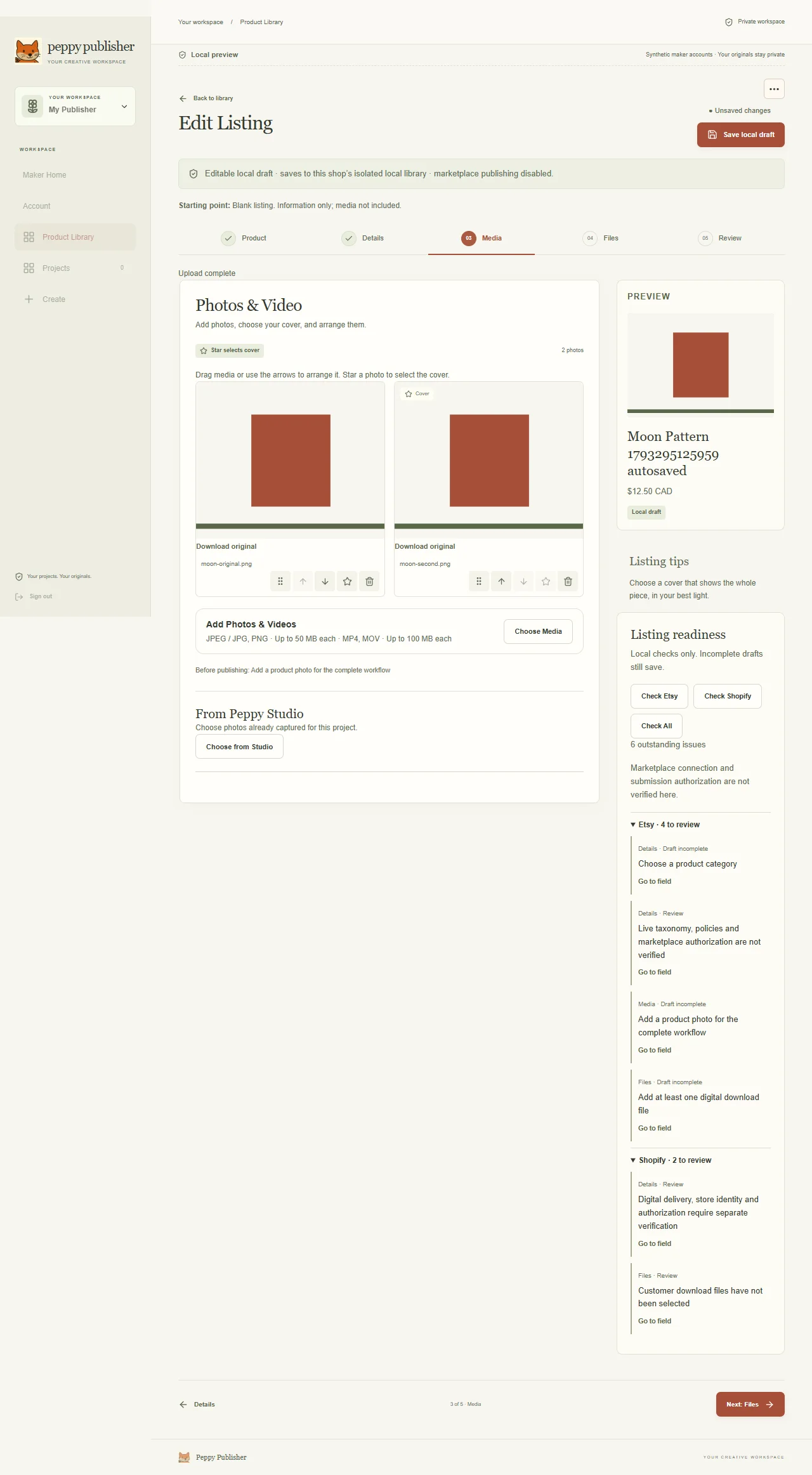Click the Check All button
The width and height of the screenshot is (812, 1475).
657,726
